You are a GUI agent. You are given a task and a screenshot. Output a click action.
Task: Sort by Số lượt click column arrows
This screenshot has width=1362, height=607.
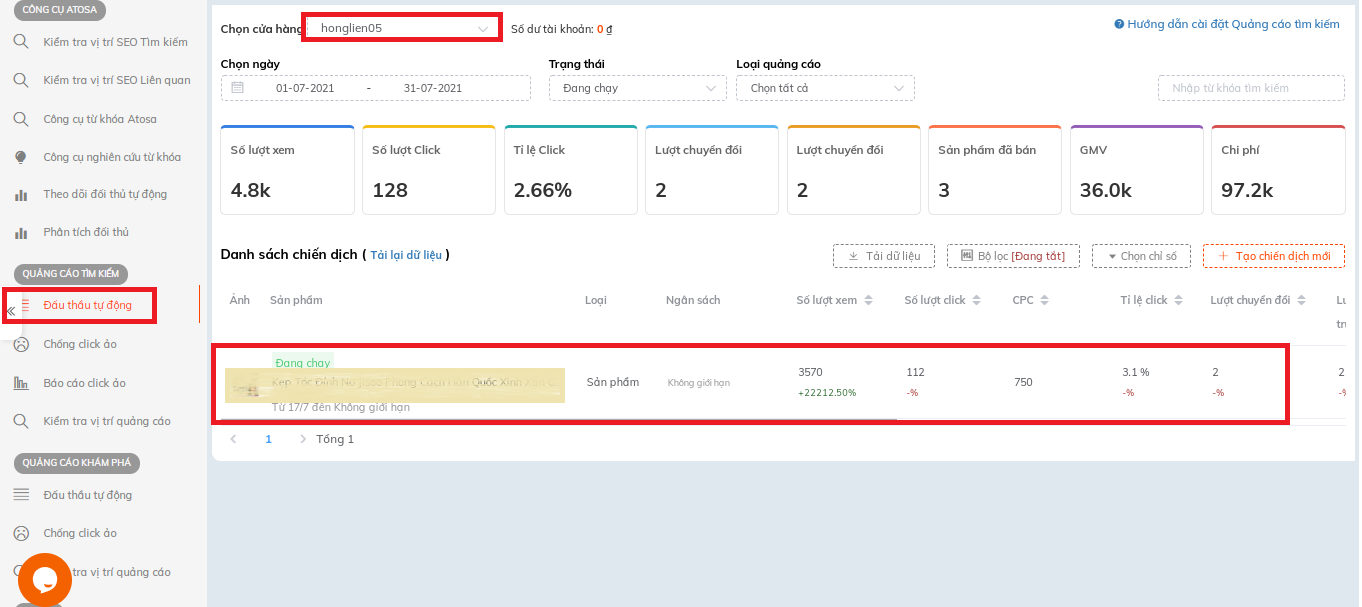(976, 301)
